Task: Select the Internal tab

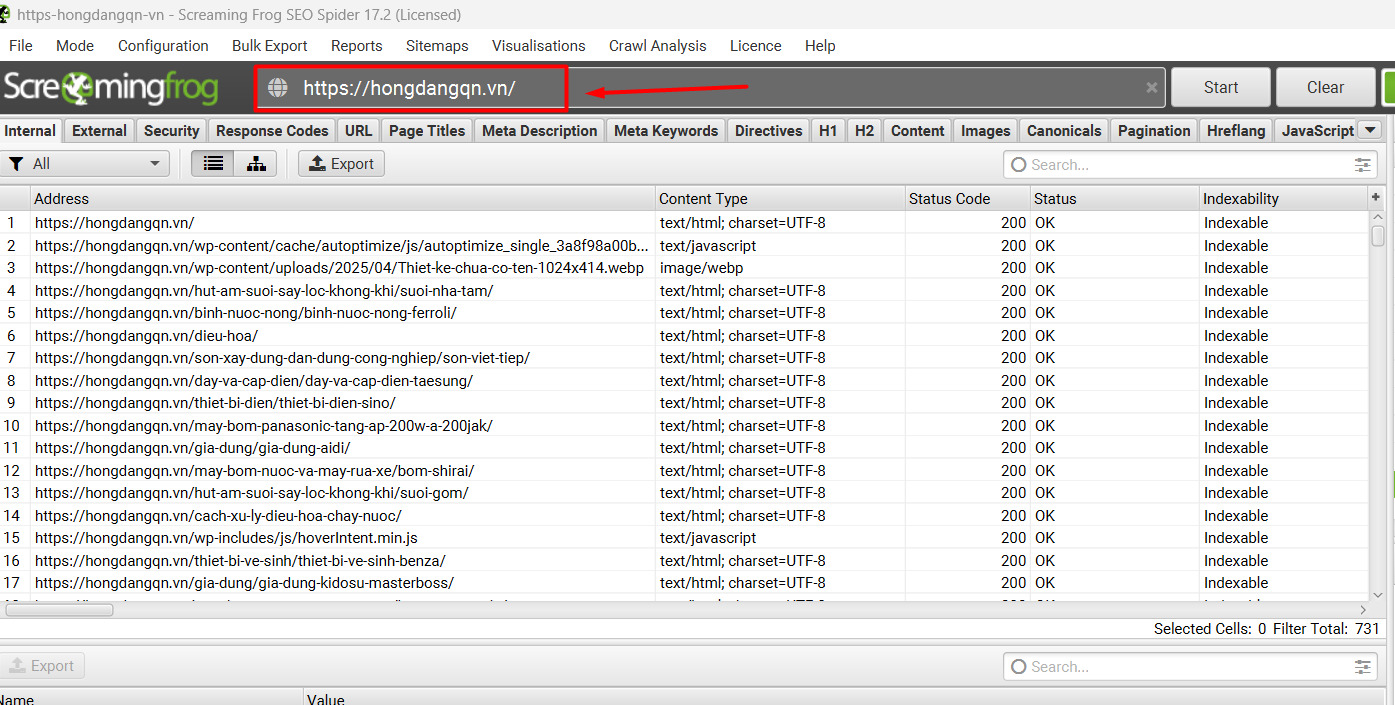Action: (x=31, y=131)
